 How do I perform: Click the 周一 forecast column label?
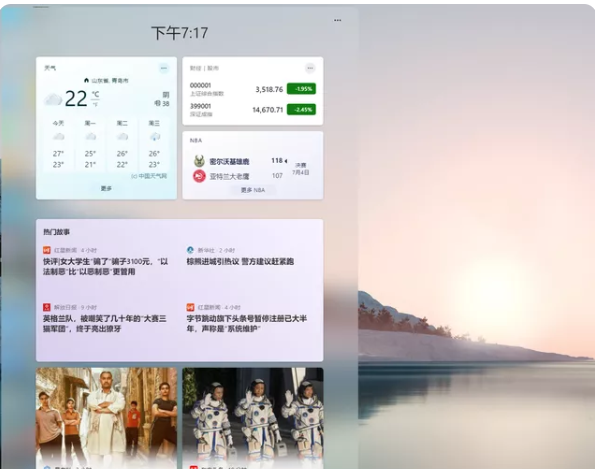pos(90,123)
